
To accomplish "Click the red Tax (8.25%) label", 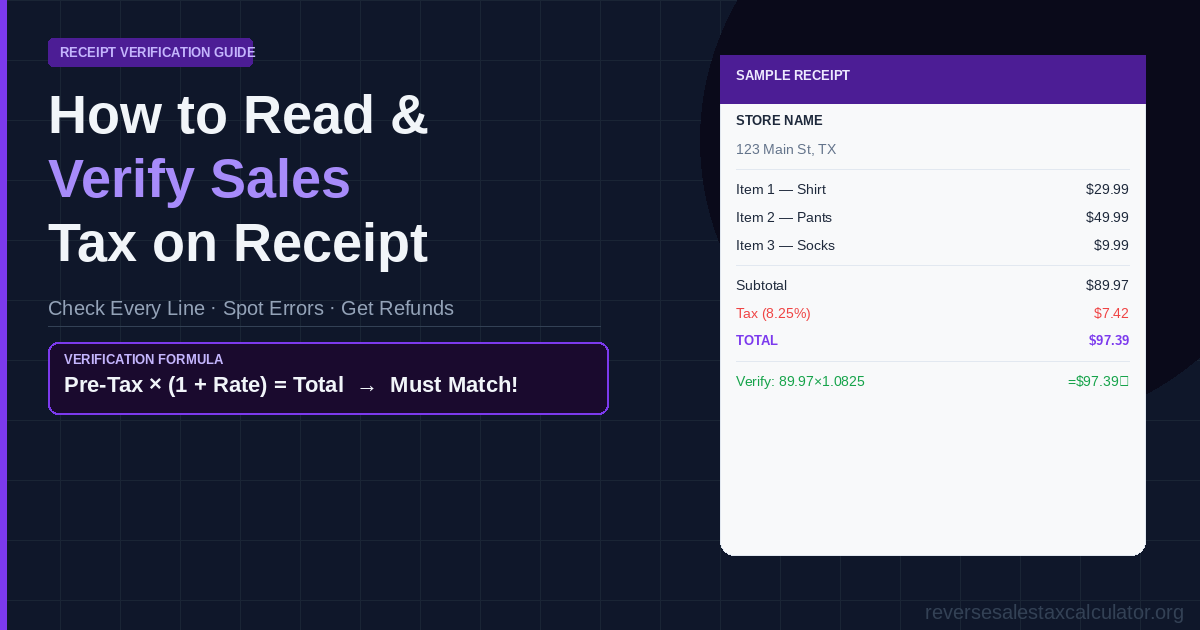I will 773,313.
